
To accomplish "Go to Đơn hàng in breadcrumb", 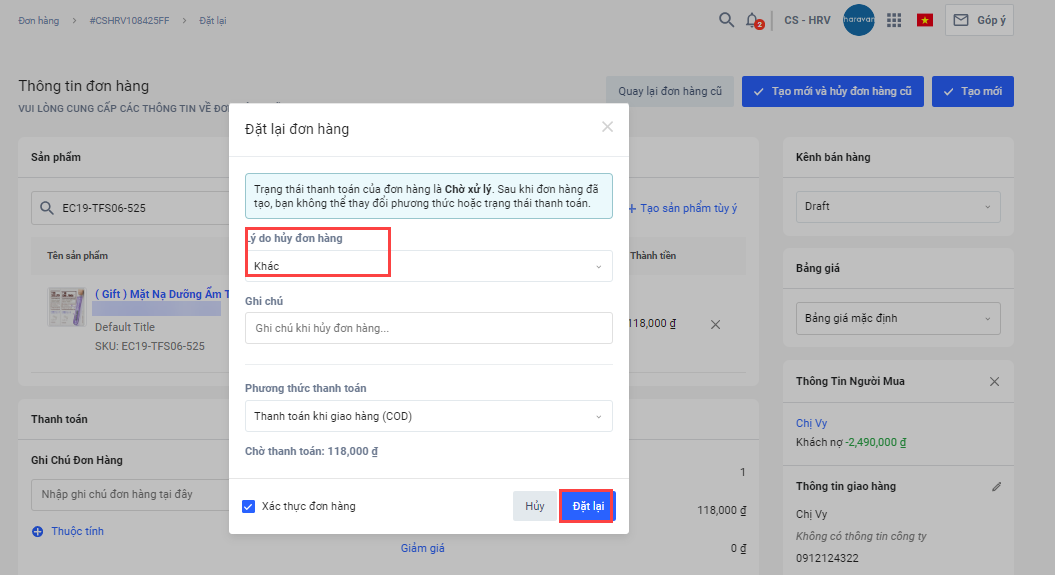I will click(x=38, y=21).
